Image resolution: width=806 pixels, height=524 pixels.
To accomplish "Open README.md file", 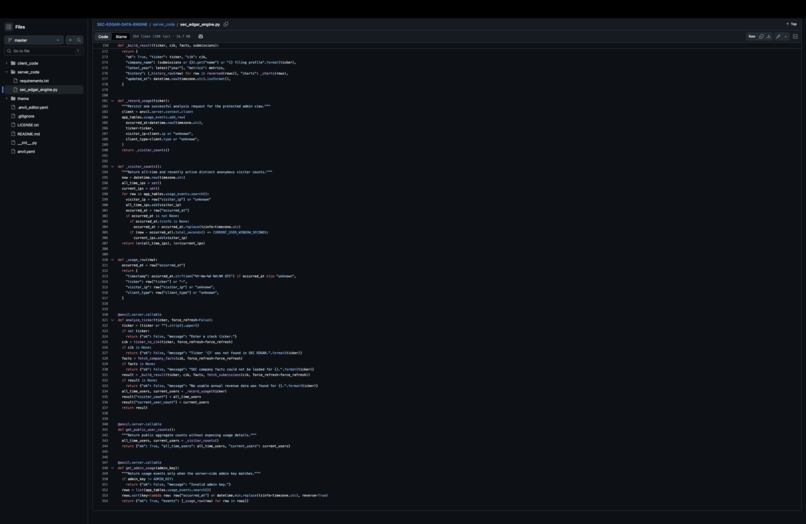I will (28, 134).
